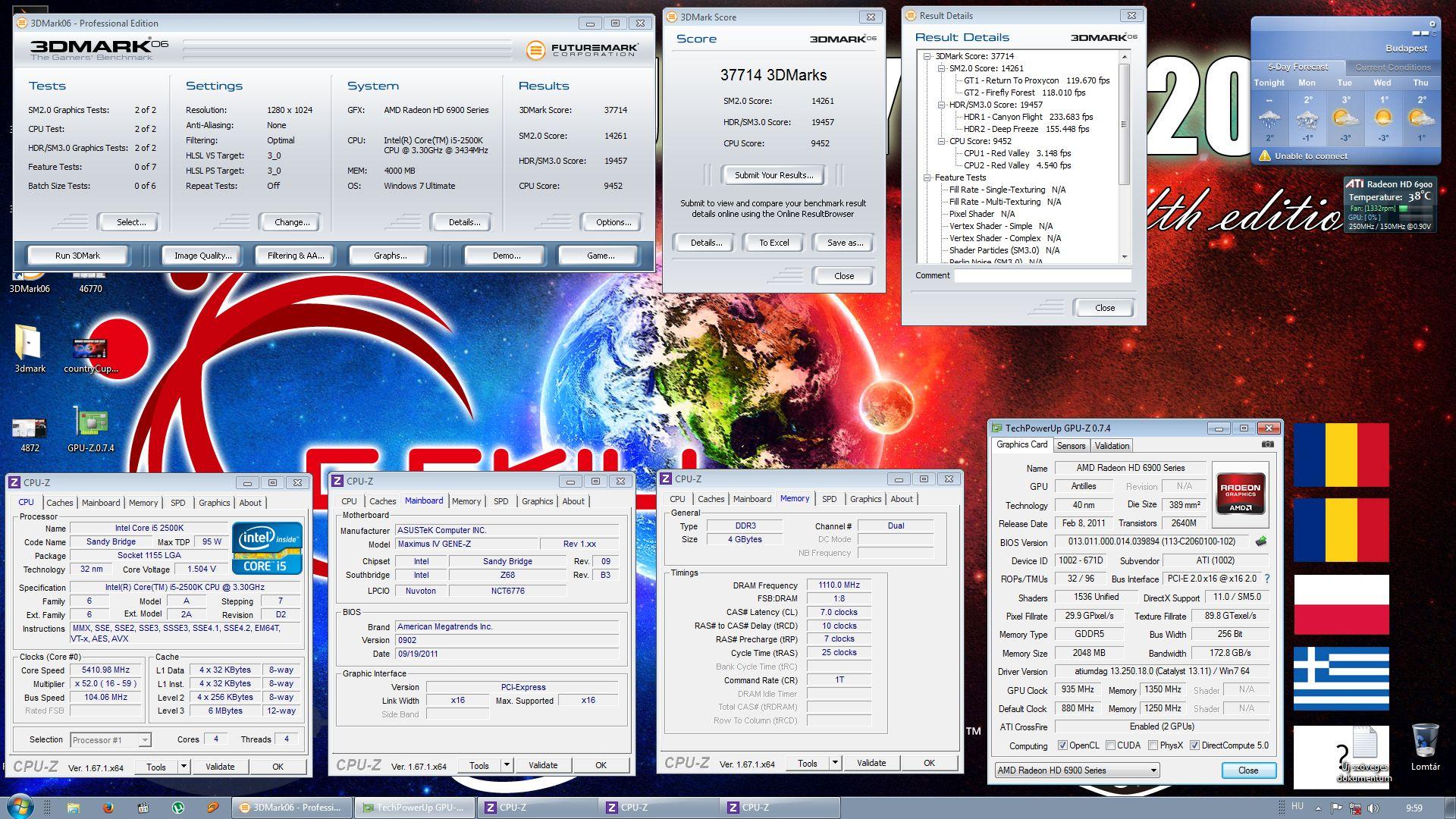Open the Lomtár recycle bin
This screenshot has height=819, width=1456.
coord(1425,746)
